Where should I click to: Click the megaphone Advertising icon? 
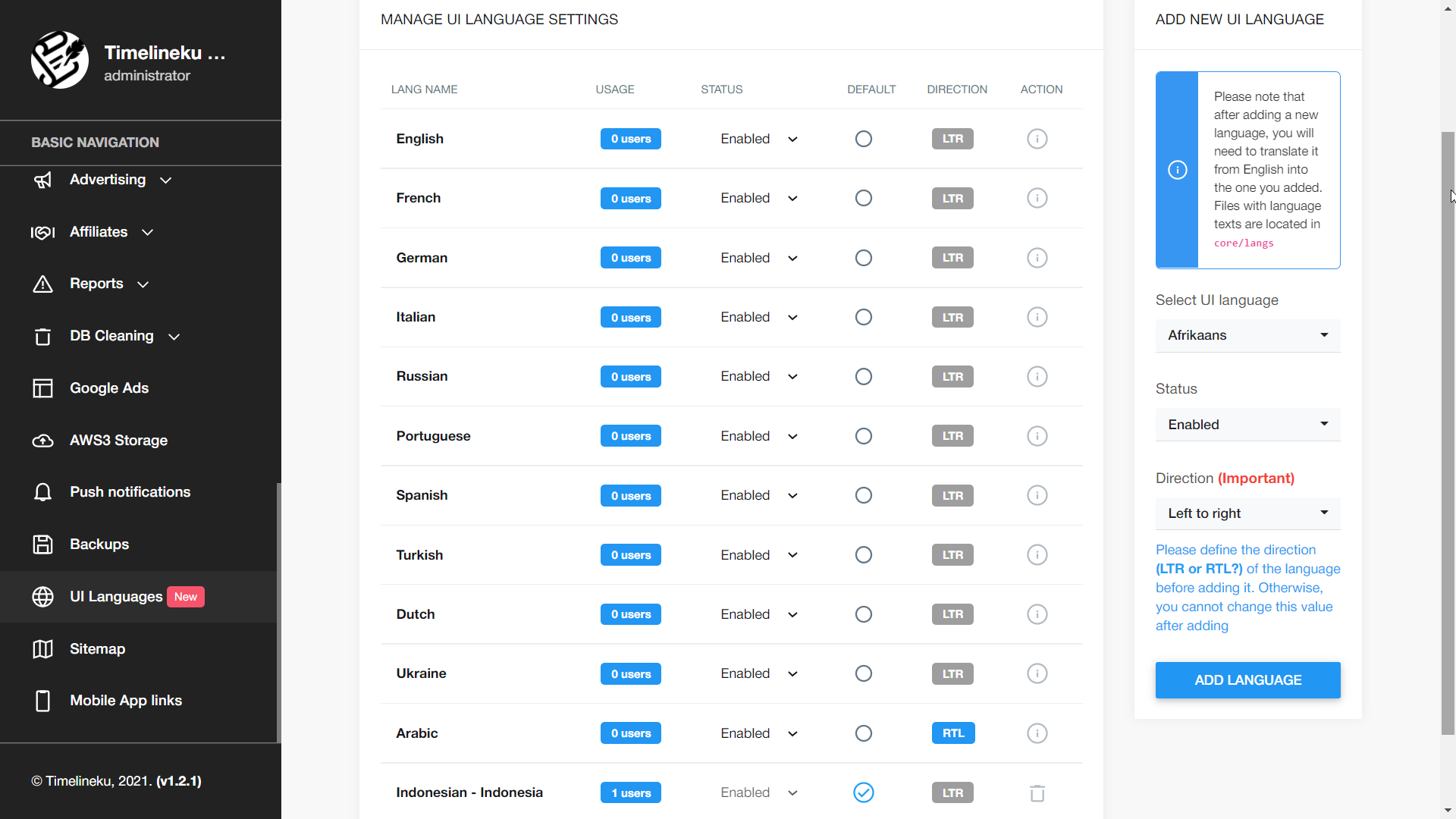(x=43, y=180)
